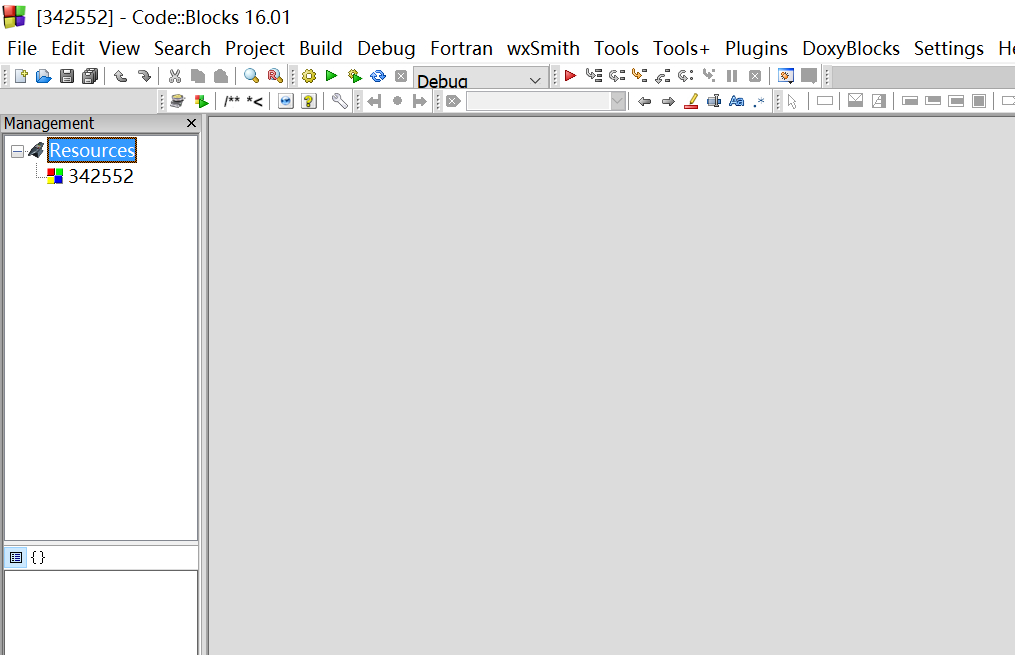Open the incremental search field's dropdown arrow

pos(618,101)
